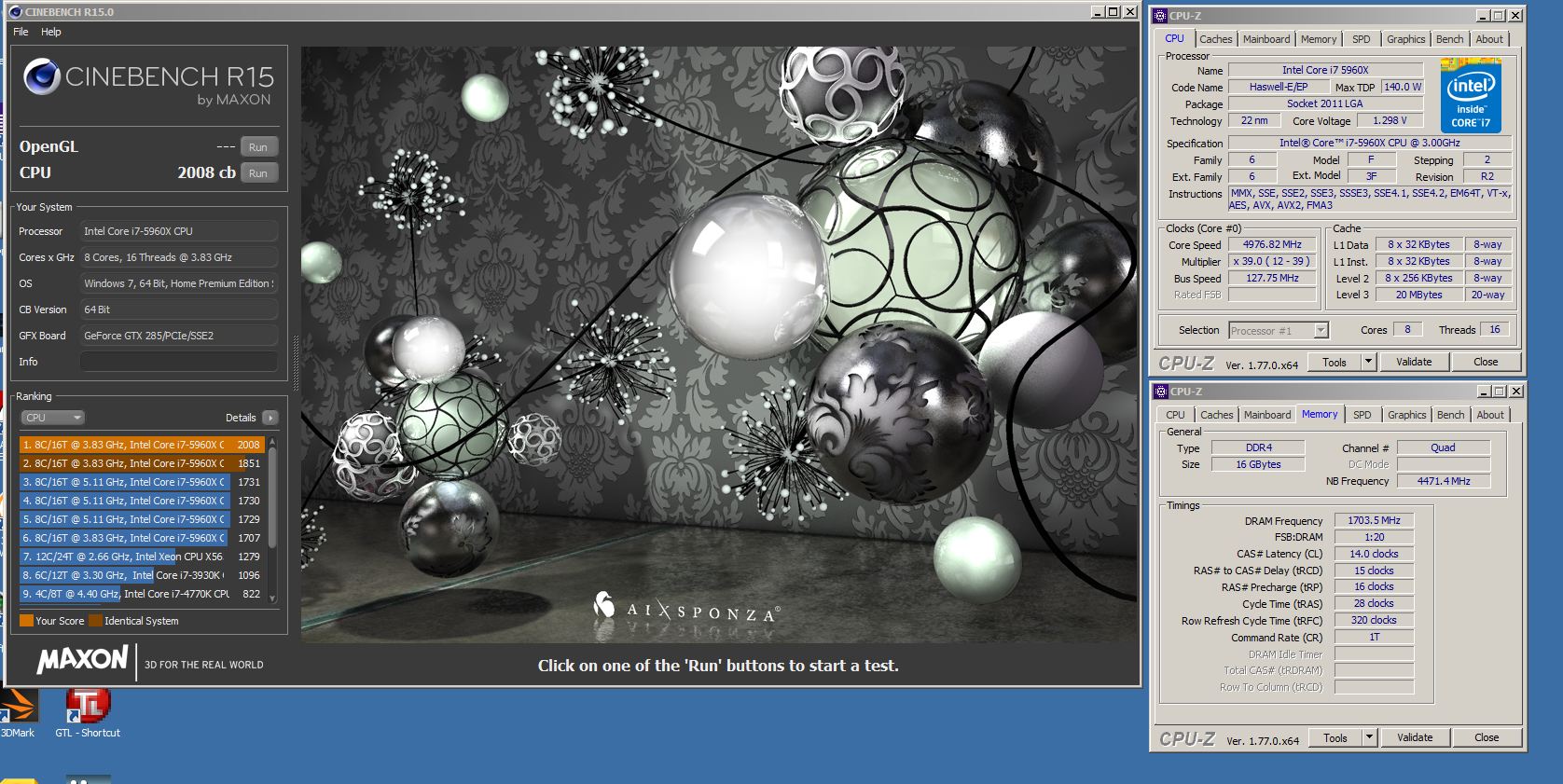Click the Processor field in Your System
Screen dimensions: 1563x784
pyautogui.click(x=179, y=231)
